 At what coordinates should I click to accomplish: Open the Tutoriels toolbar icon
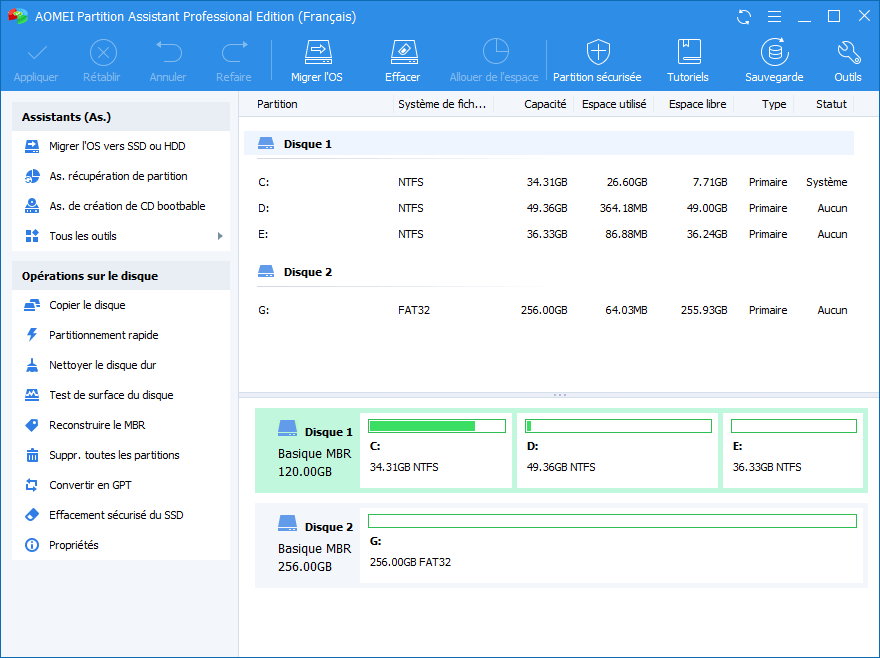pyautogui.click(x=688, y=53)
